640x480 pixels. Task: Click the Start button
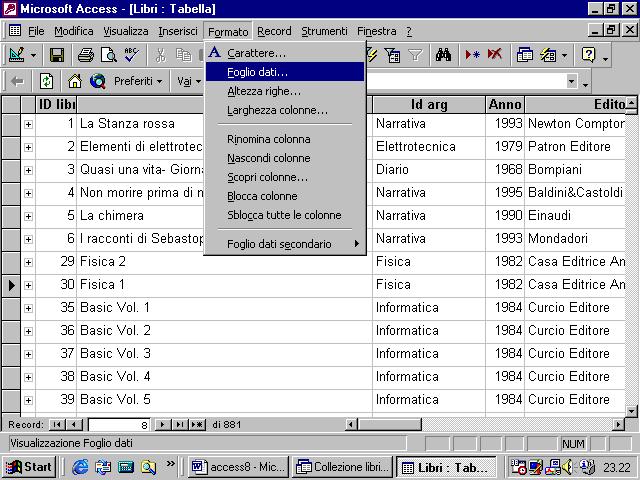pos(29,467)
